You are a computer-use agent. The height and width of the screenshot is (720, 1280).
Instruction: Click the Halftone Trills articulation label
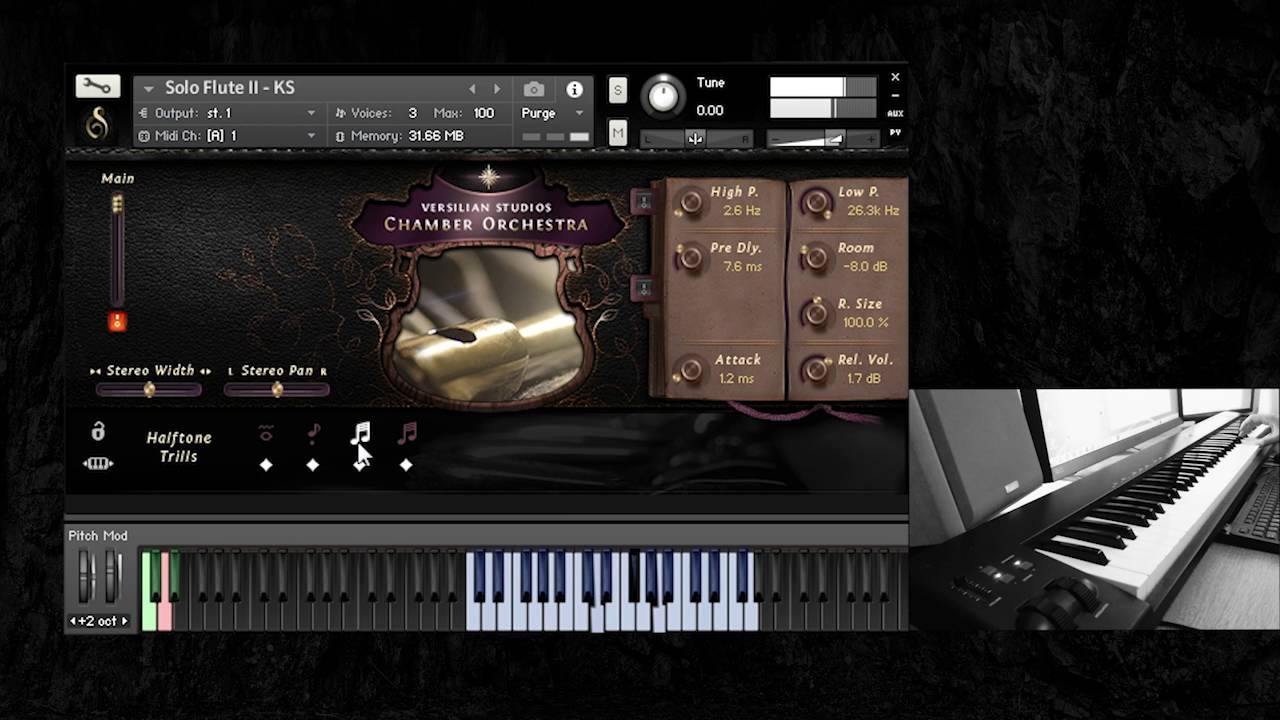[x=179, y=447]
